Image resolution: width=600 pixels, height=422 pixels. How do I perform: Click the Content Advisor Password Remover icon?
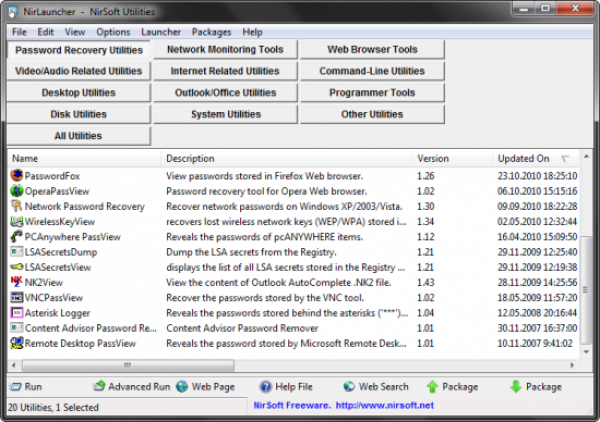[x=16, y=328]
